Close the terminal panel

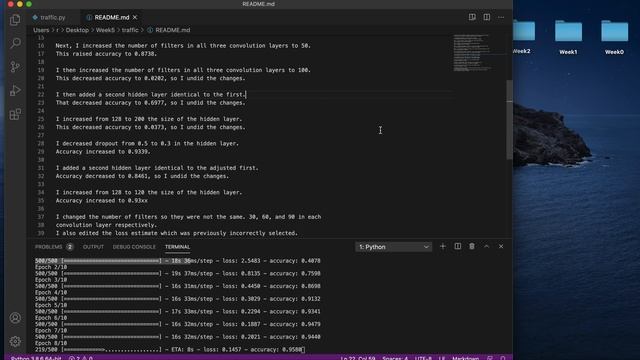[501, 247]
